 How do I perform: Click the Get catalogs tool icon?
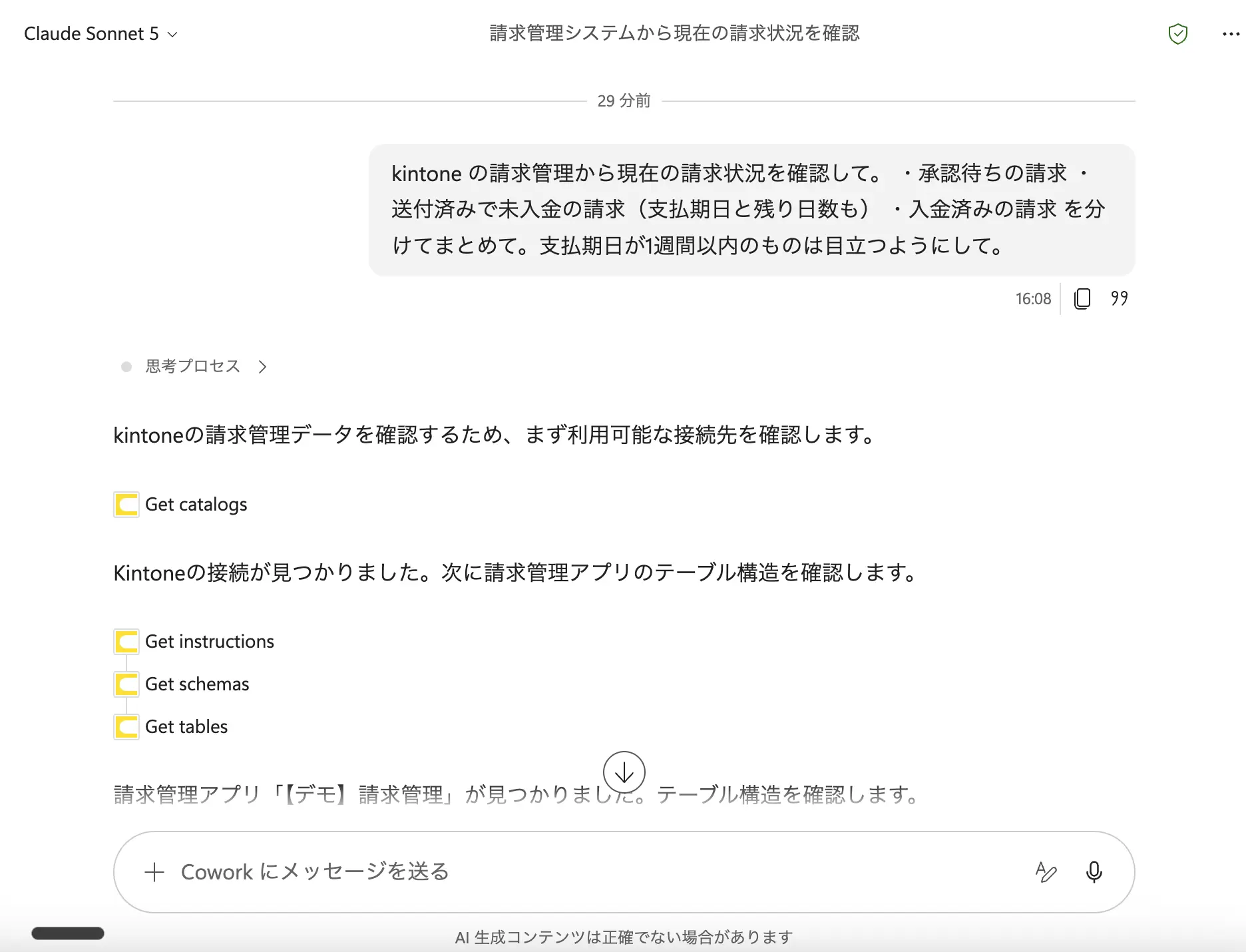[126, 505]
